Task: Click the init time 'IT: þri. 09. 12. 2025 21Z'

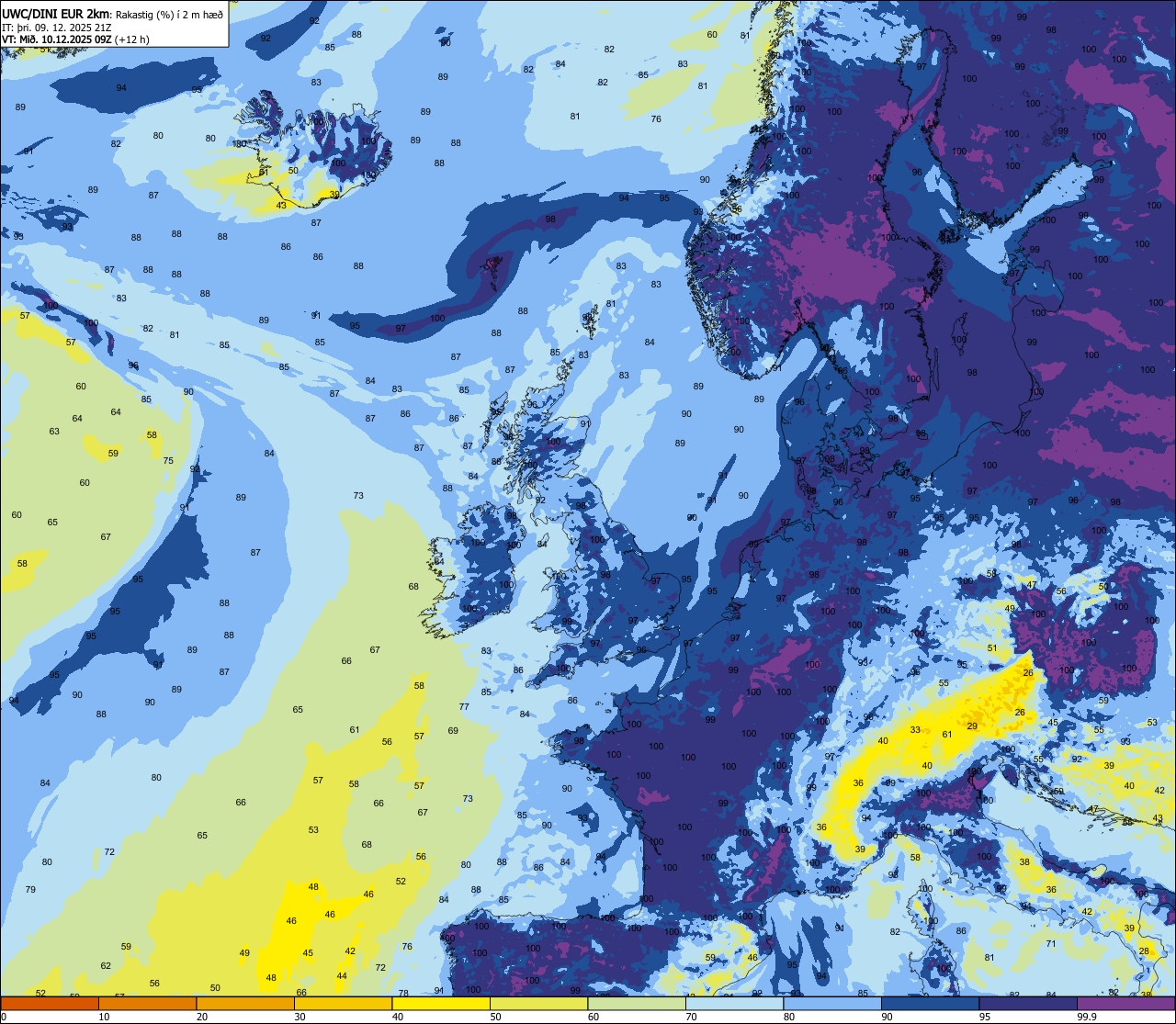Action: 57,27
